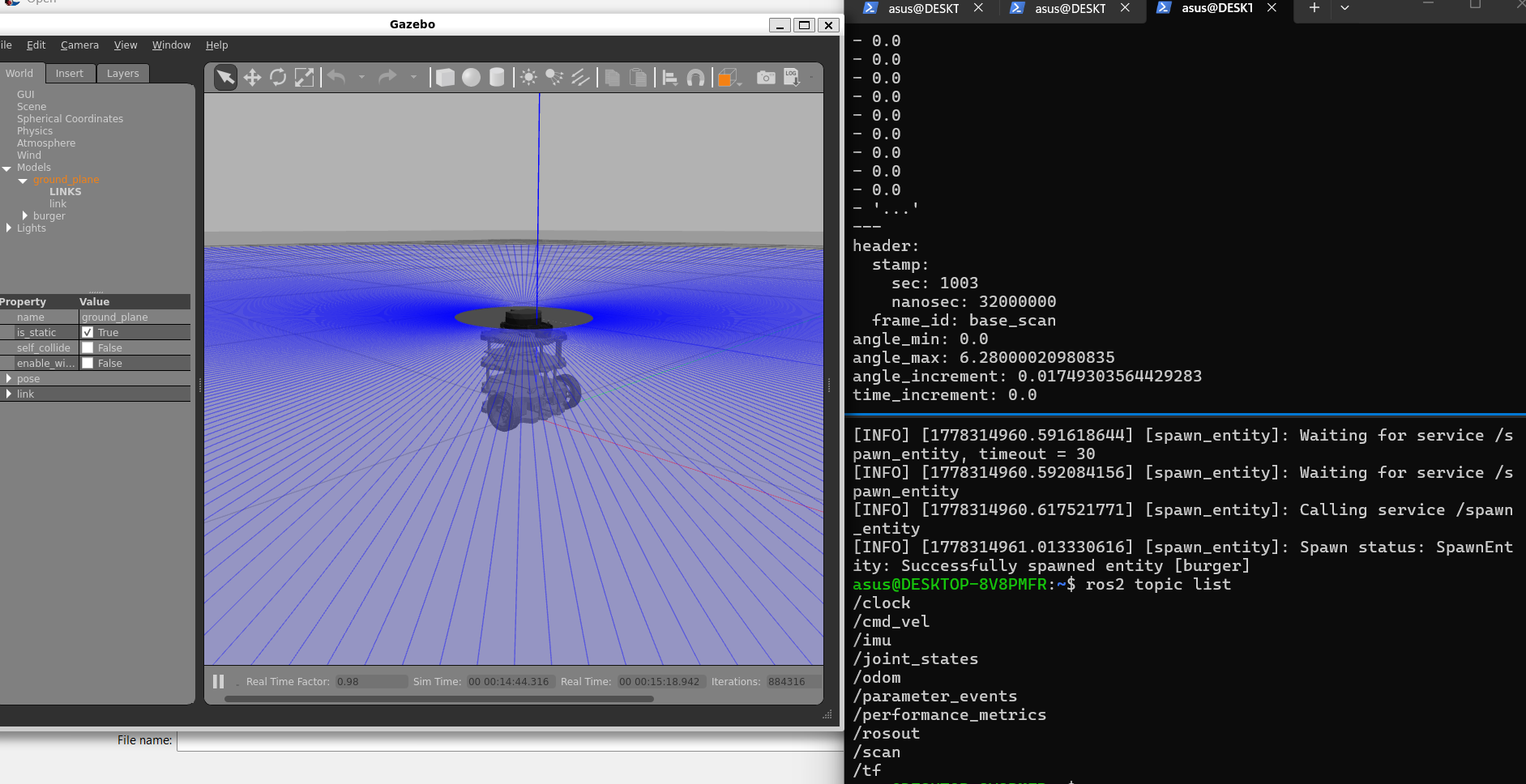Click the Sim Time value field

coord(509,681)
